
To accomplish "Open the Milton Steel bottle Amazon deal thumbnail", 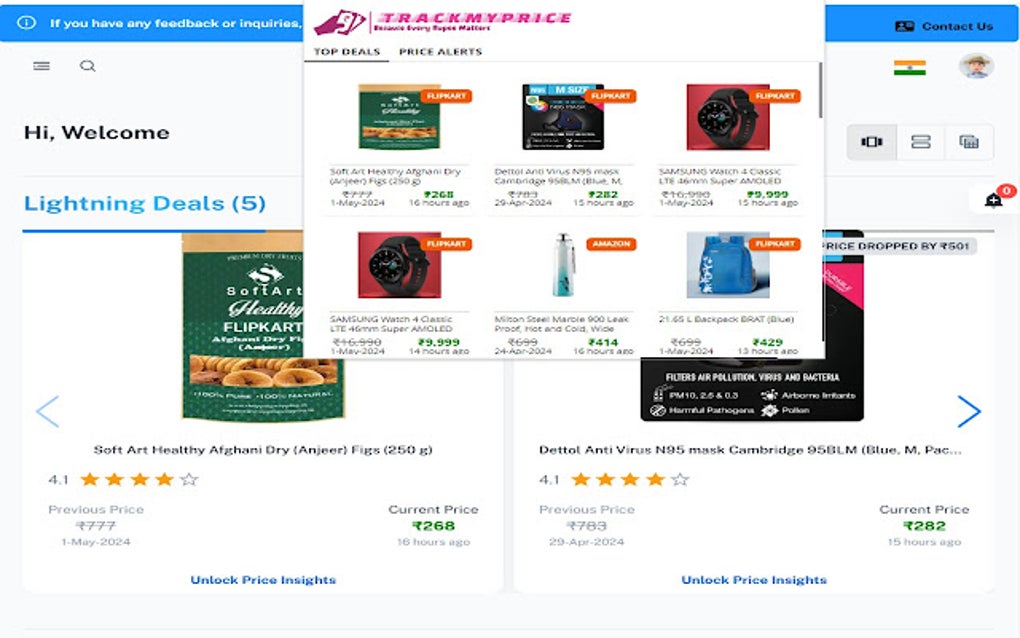I will coord(563,265).
